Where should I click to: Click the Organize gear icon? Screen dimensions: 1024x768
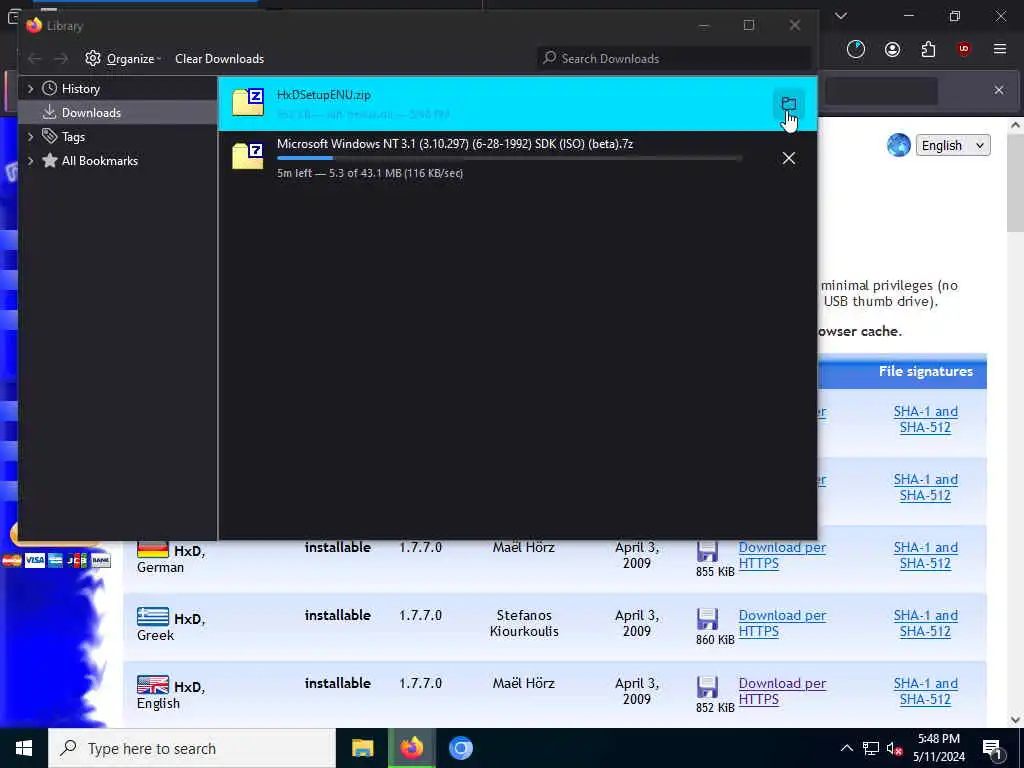click(x=93, y=59)
